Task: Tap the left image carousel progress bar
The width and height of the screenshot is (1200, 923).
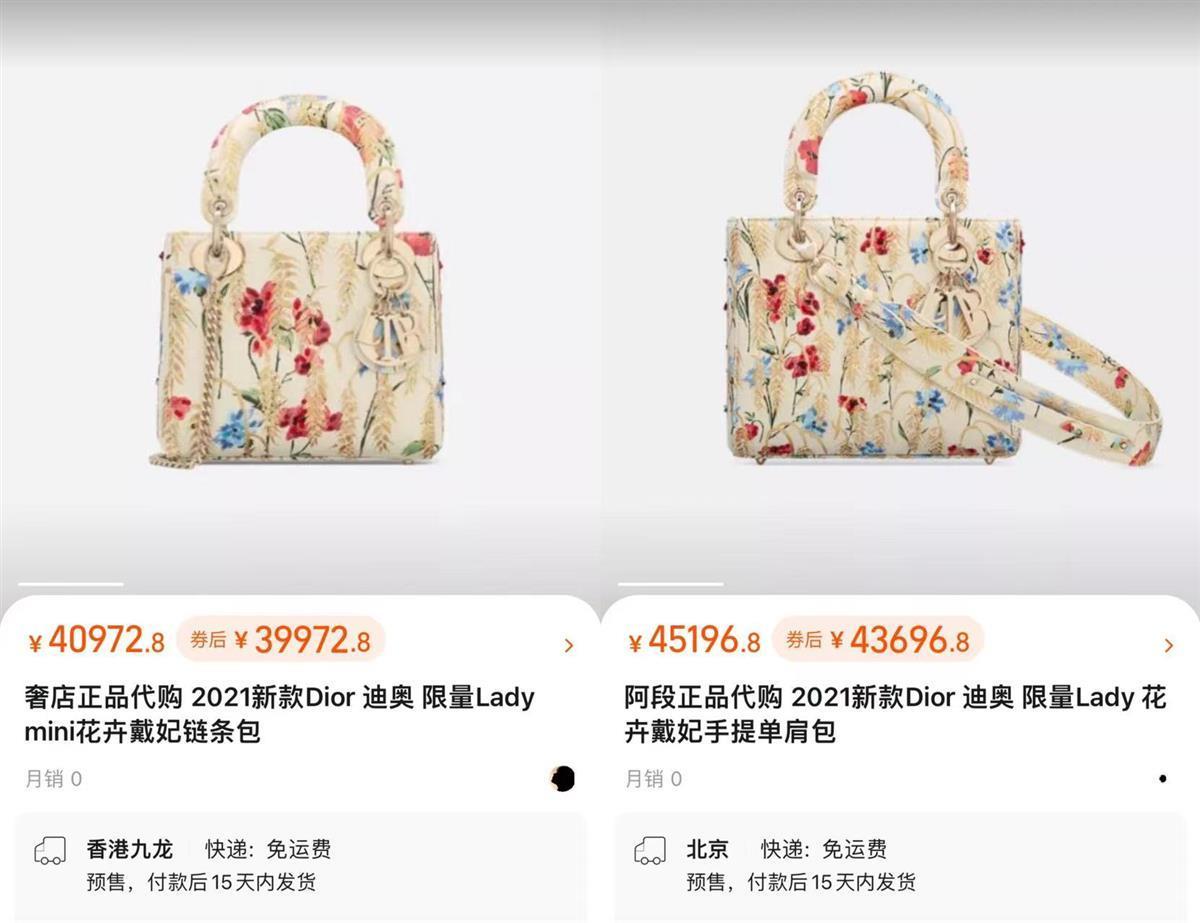Action: 71,584
